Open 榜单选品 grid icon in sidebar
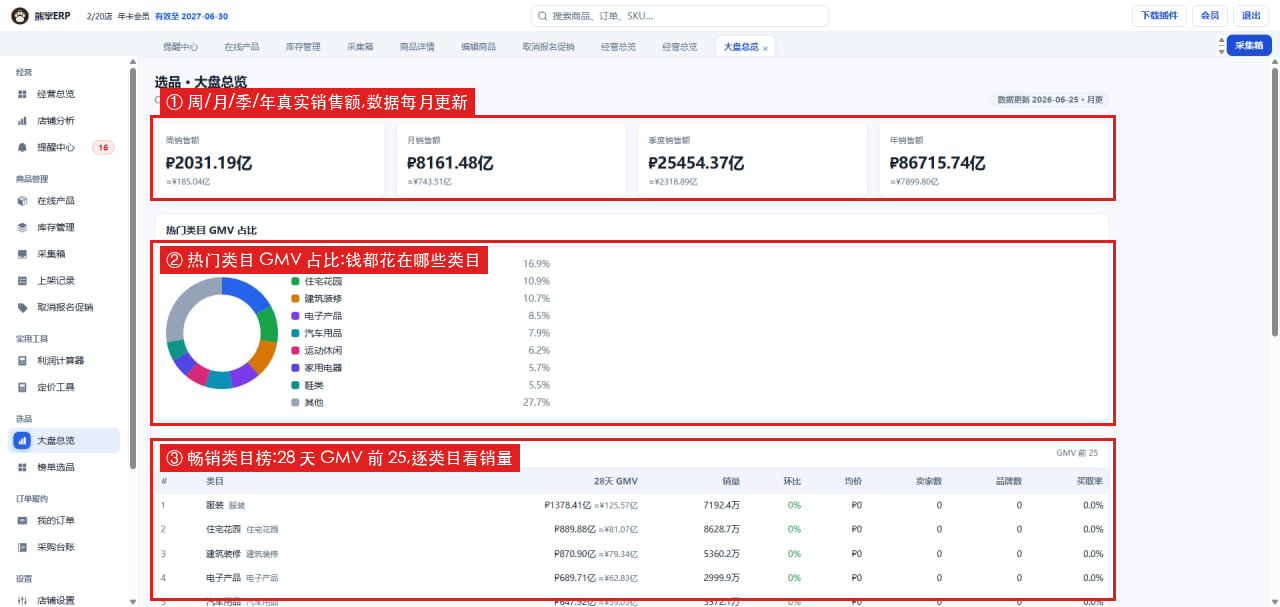This screenshot has height=607, width=1280. [22, 467]
